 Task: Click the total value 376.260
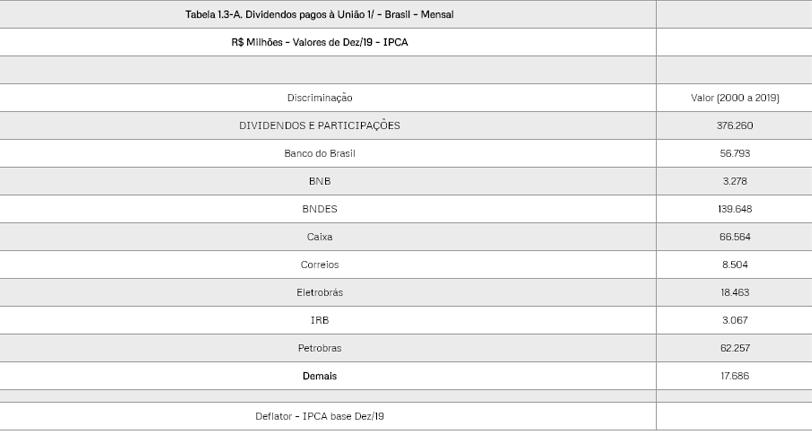coord(734,126)
